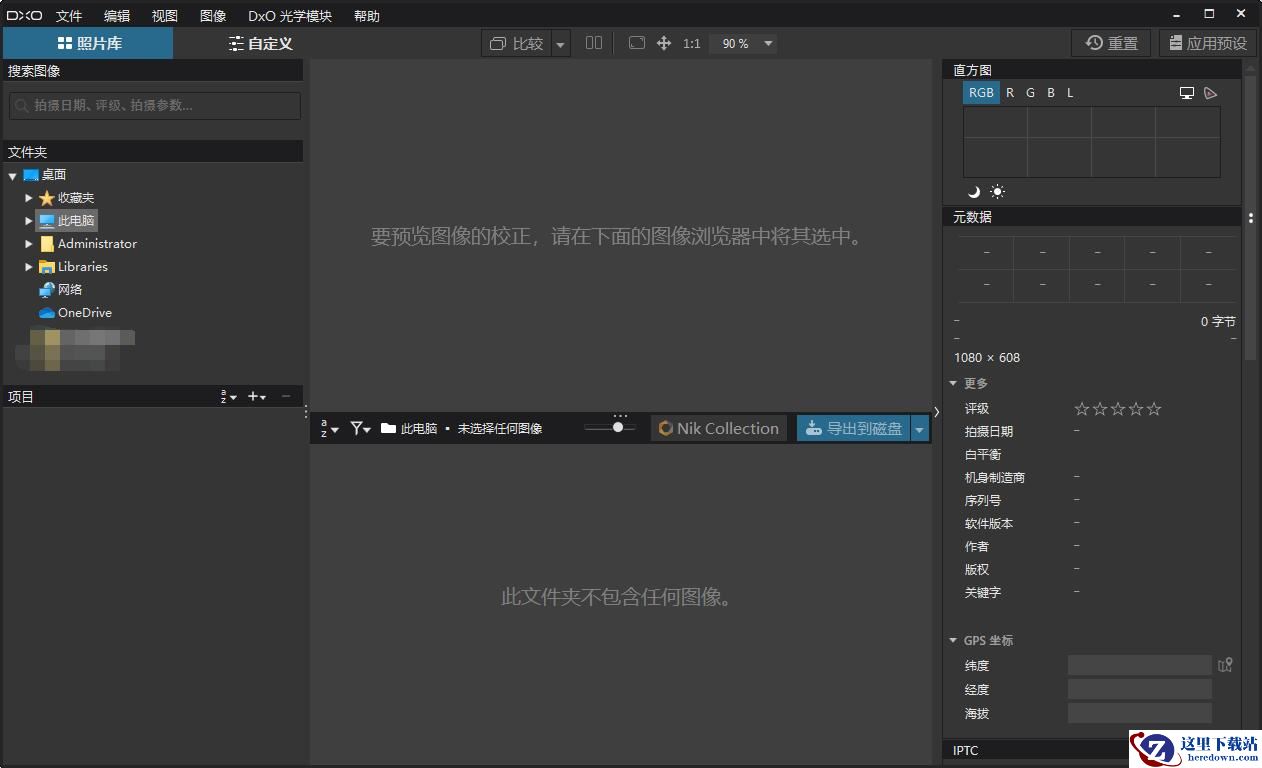
Task: Adjust the thumbnail size slider
Action: [610, 428]
